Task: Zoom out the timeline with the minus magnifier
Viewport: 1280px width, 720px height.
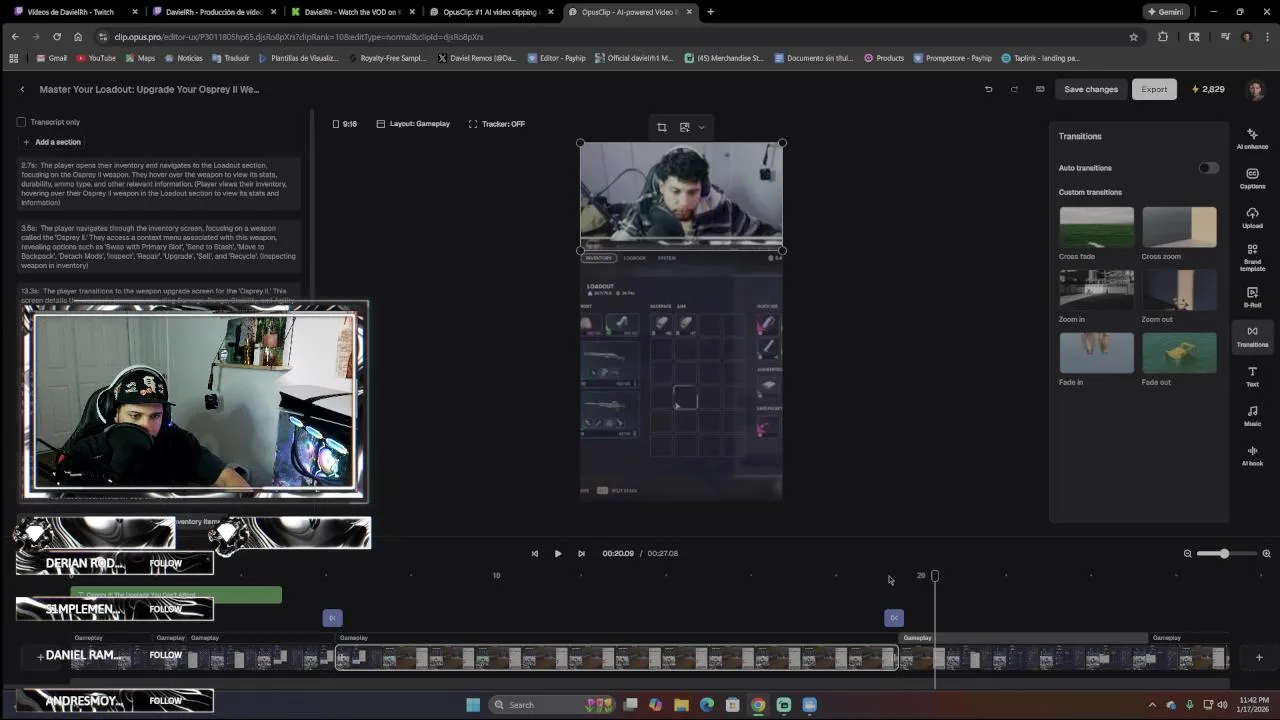Action: pyautogui.click(x=1188, y=553)
